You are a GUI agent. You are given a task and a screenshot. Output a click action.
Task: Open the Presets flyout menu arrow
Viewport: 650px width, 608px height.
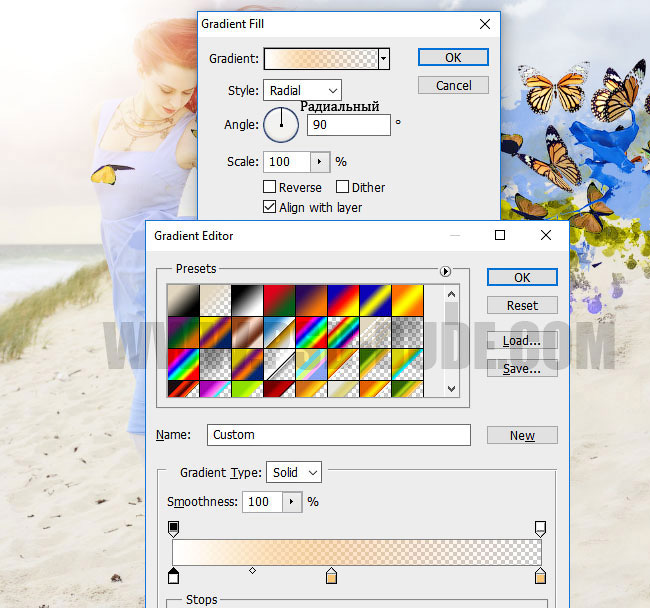click(446, 271)
